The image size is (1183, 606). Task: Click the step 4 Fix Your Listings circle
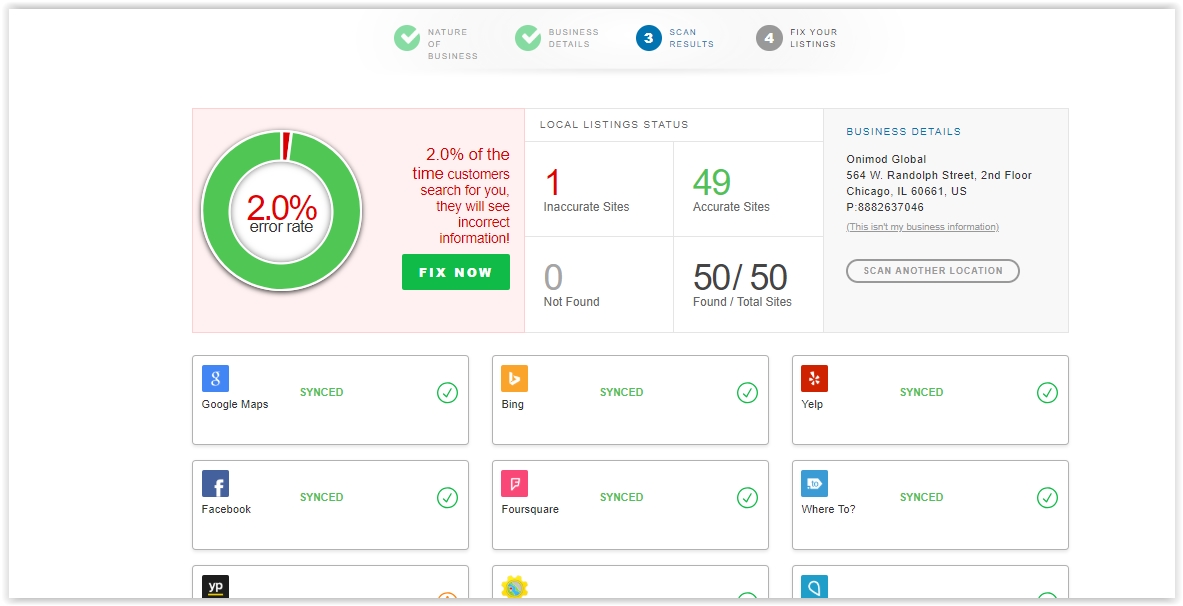point(769,38)
